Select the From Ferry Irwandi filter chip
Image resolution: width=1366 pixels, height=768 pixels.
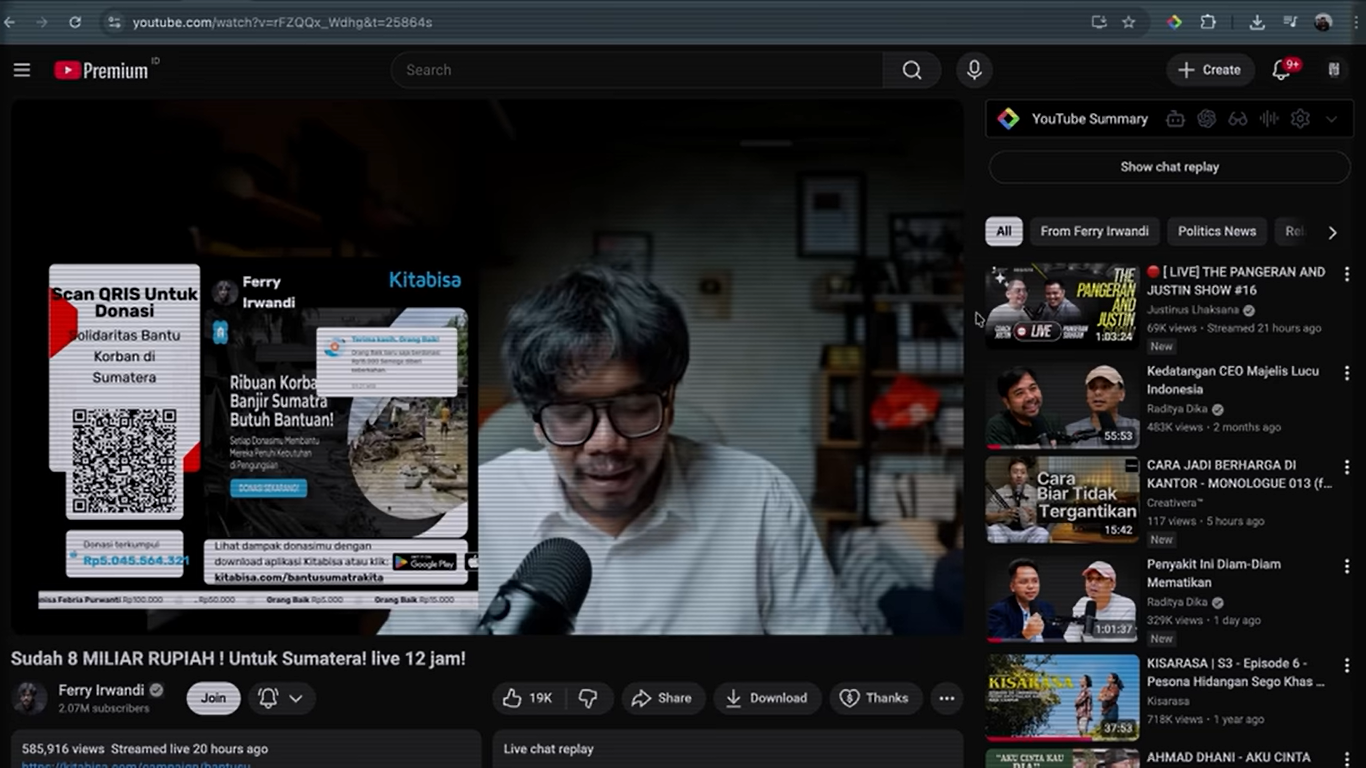(1094, 231)
